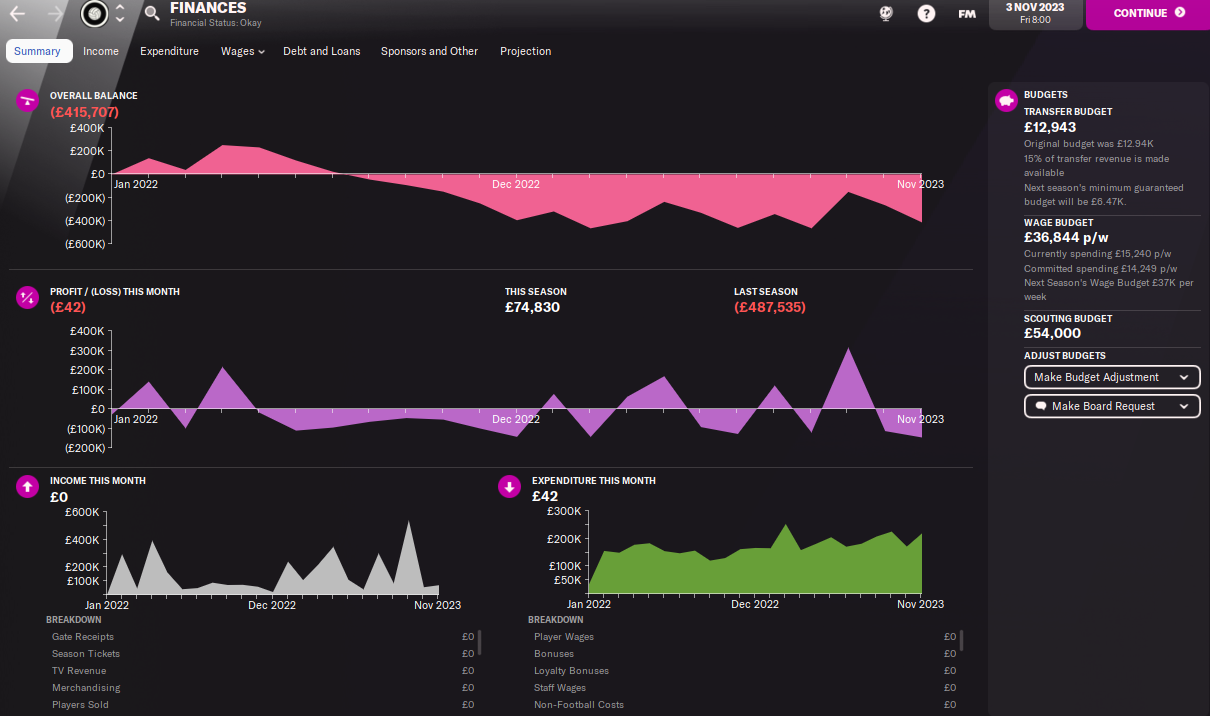The image size is (1210, 716).
Task: Click the Transfer Budget £12,943 value
Action: tap(1050, 127)
